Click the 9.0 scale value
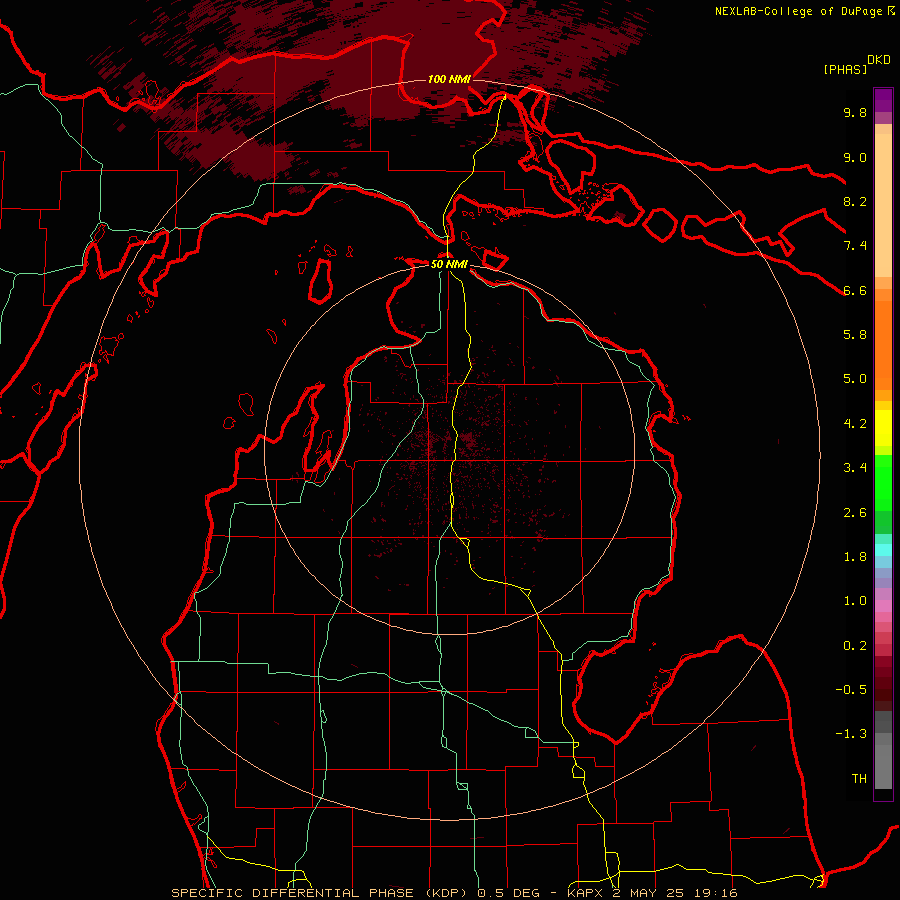Viewport: 900px width, 900px height. 855,157
